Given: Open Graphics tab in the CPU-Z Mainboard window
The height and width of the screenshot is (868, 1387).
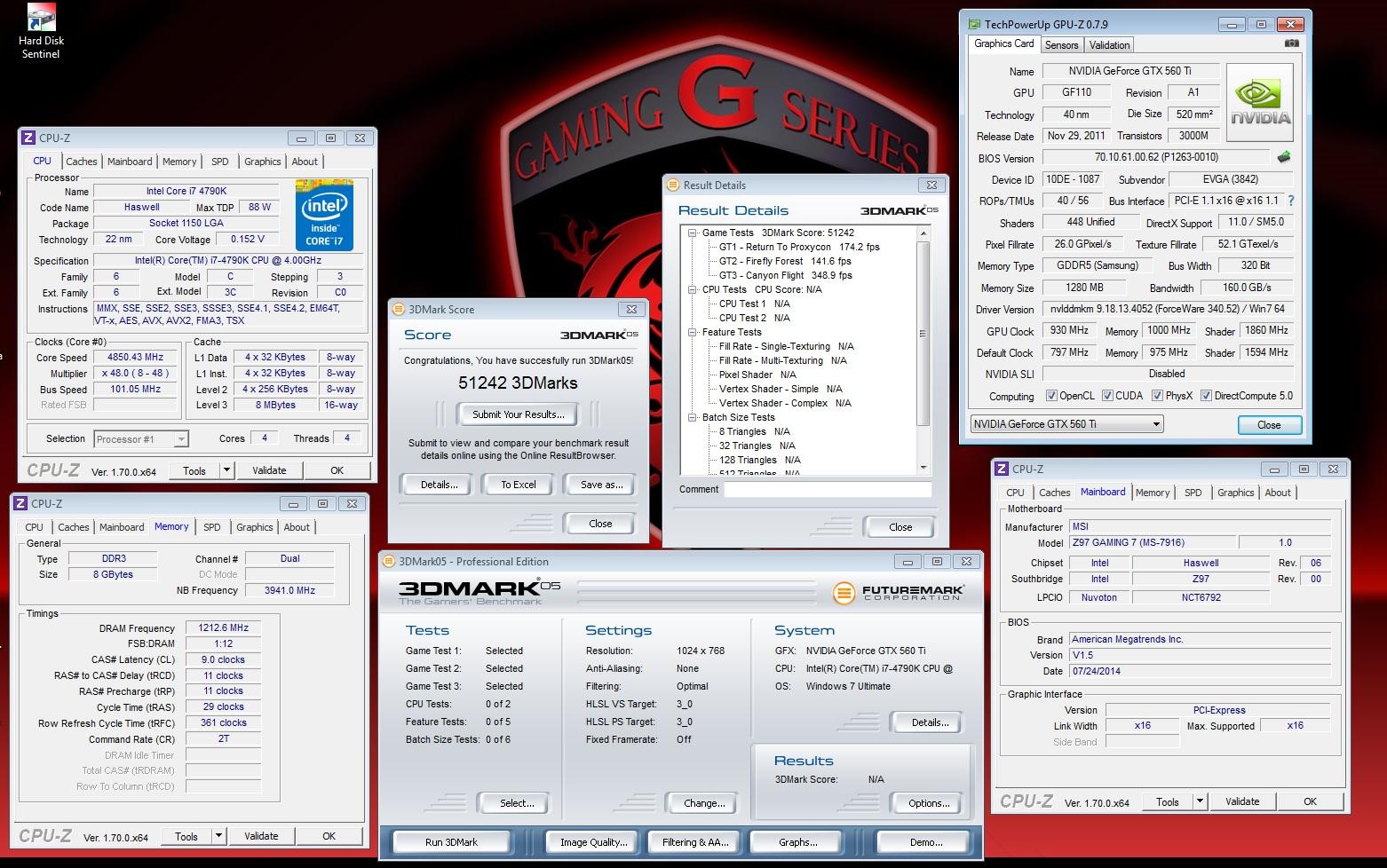Looking at the screenshot, I should coord(1235,493).
